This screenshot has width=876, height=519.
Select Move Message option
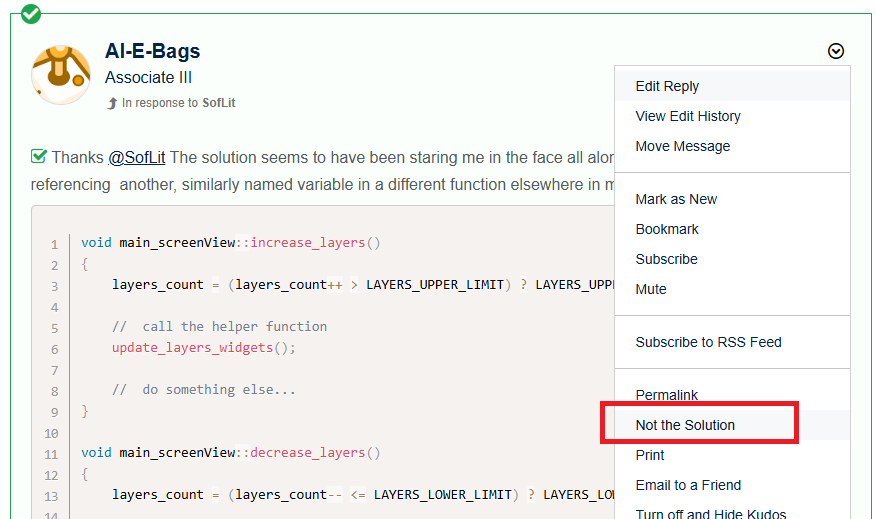pos(732,146)
